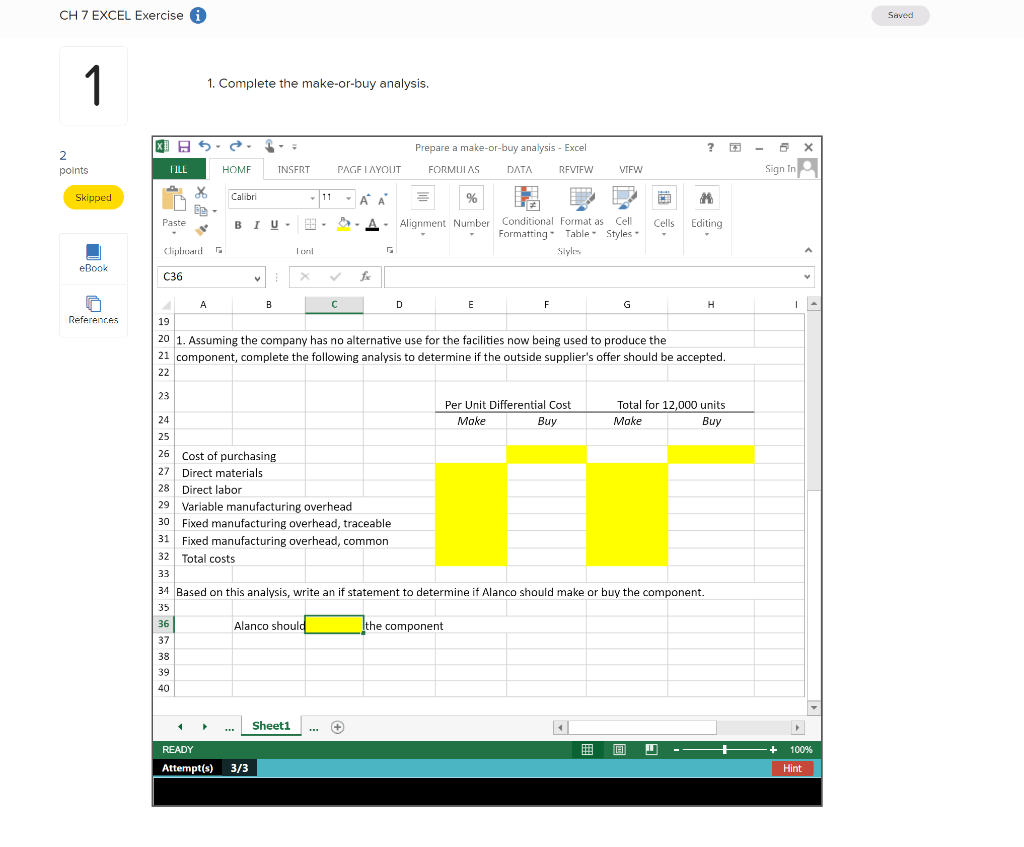
Task: Expand the Name Box C36 dropdown
Action: click(x=257, y=278)
